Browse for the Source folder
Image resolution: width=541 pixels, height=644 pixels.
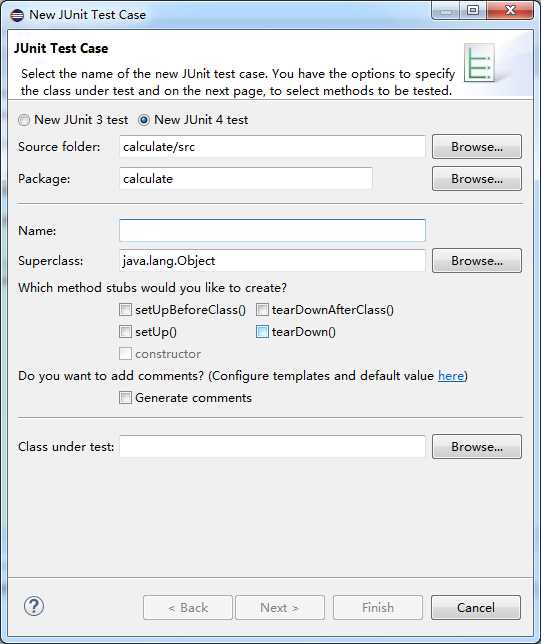click(477, 147)
